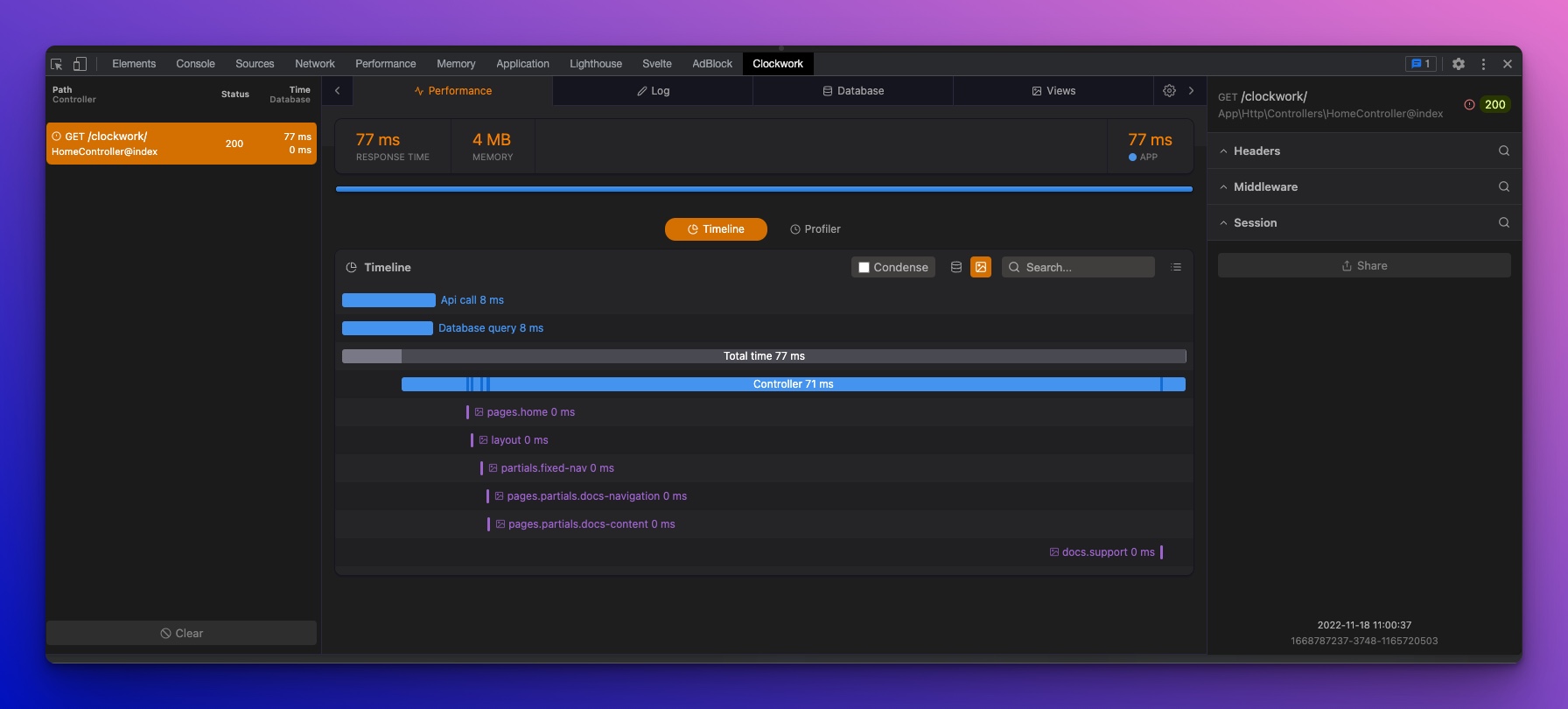Click the request ID 1668787237-3748-1165720503
Image resolution: width=1568 pixels, height=709 pixels.
(x=1364, y=641)
